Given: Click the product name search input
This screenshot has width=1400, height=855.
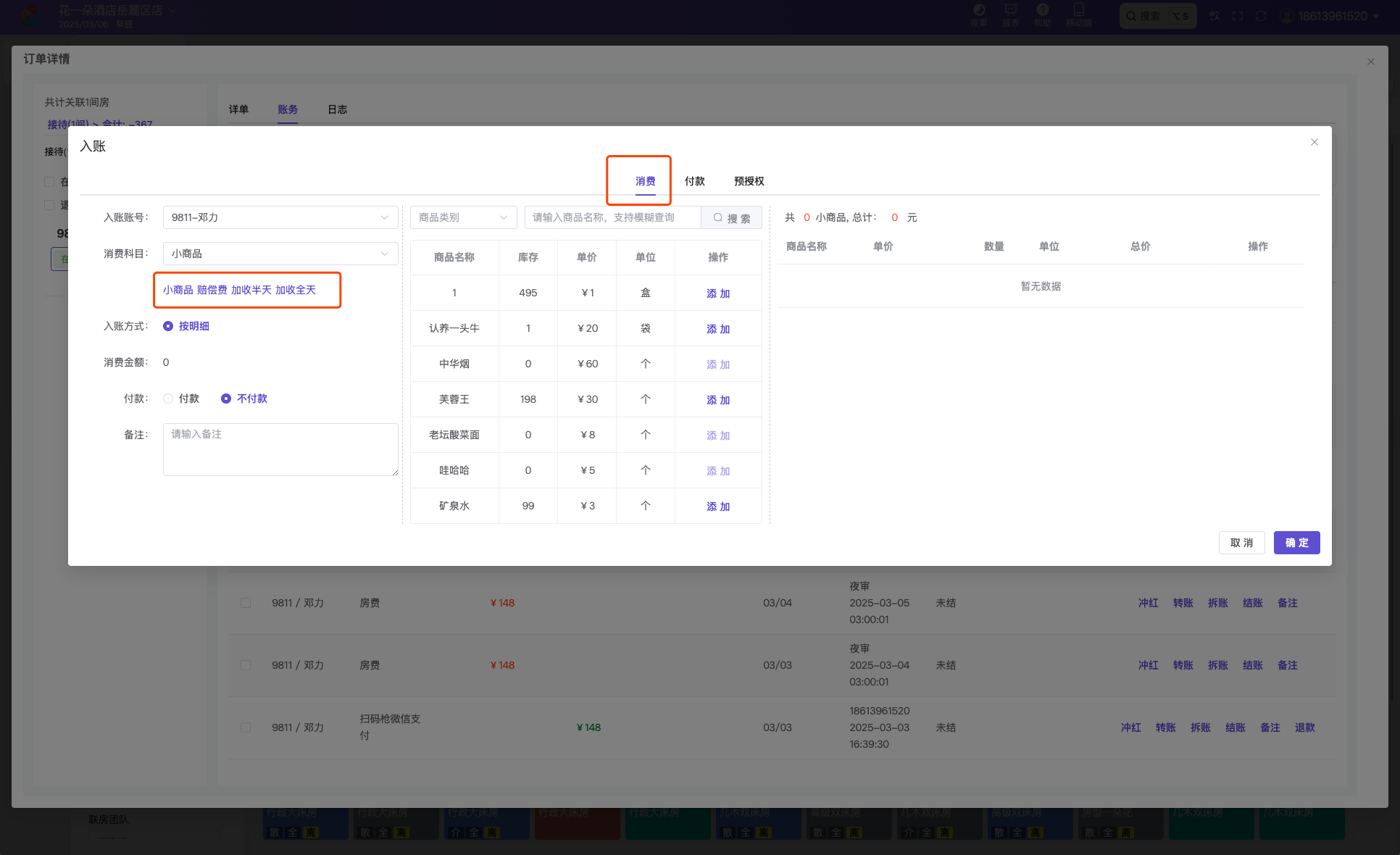Looking at the screenshot, I should [612, 217].
